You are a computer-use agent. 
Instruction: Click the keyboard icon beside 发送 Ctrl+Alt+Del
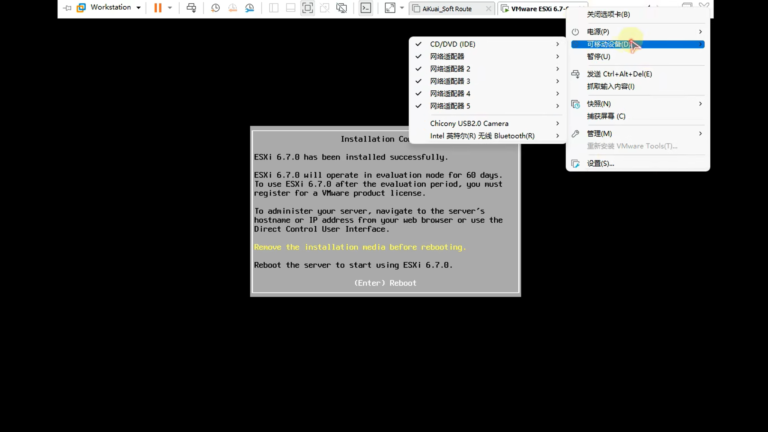tap(576, 74)
